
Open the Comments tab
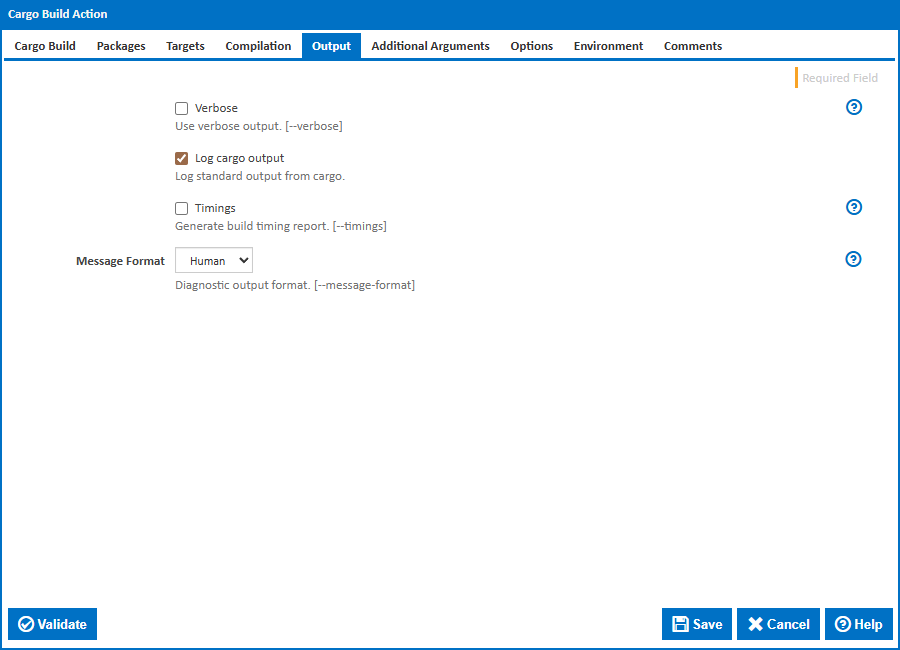[693, 46]
